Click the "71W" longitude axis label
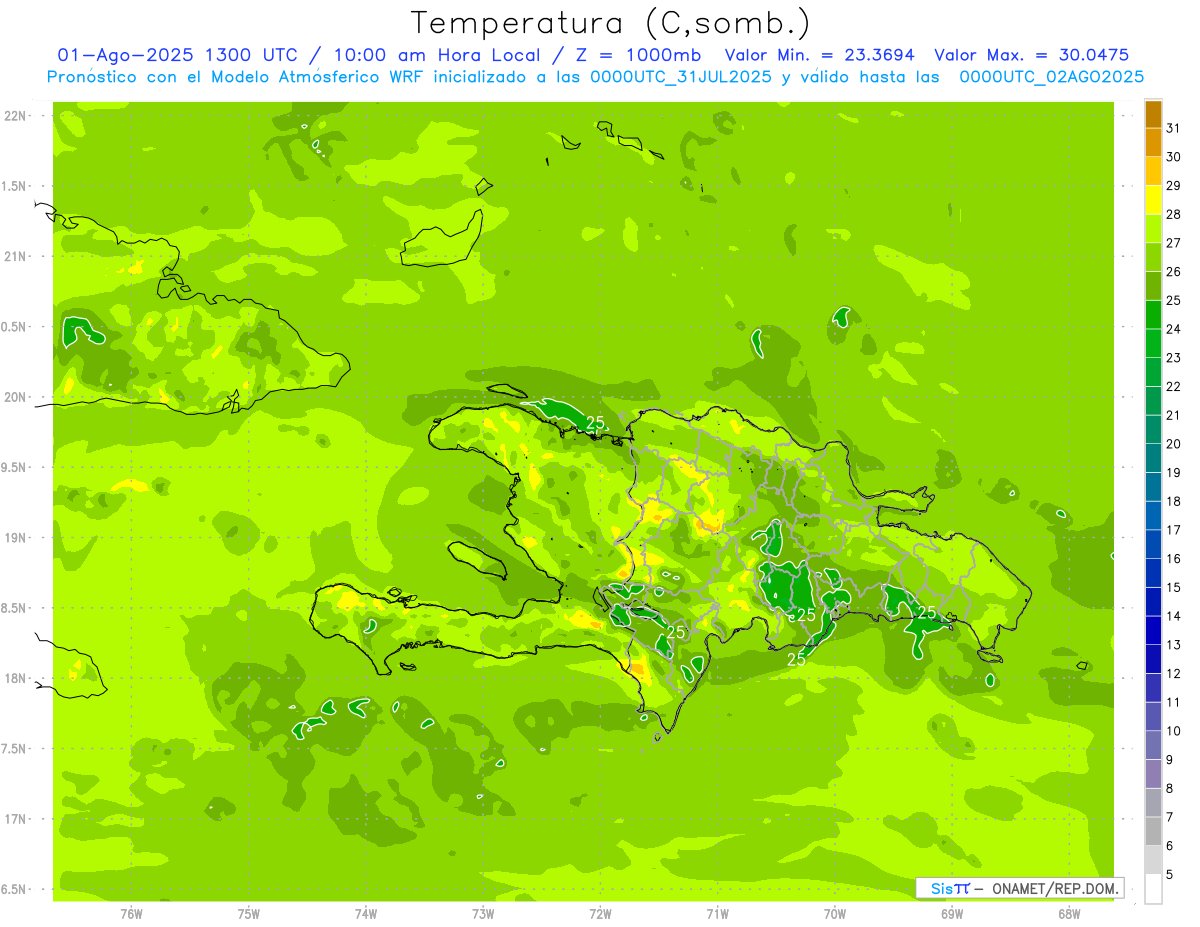 [717, 913]
